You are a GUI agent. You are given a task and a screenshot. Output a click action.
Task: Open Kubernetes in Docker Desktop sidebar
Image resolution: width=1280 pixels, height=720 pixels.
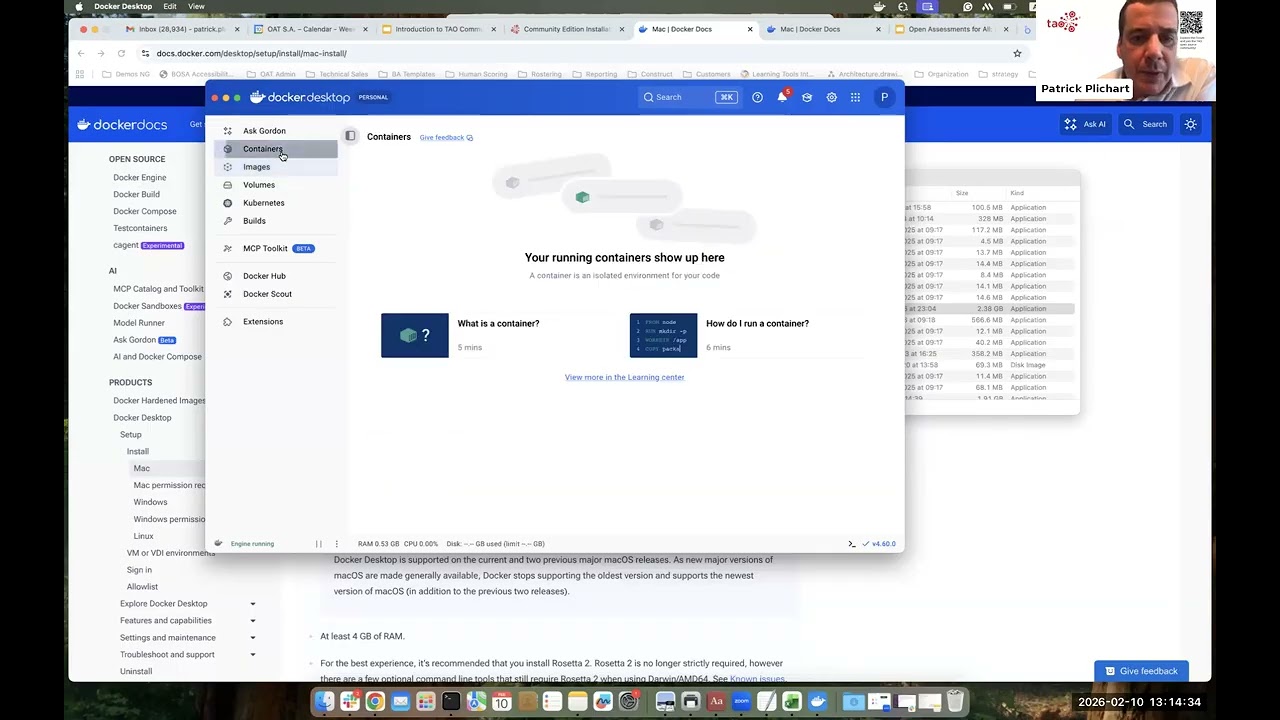263,203
